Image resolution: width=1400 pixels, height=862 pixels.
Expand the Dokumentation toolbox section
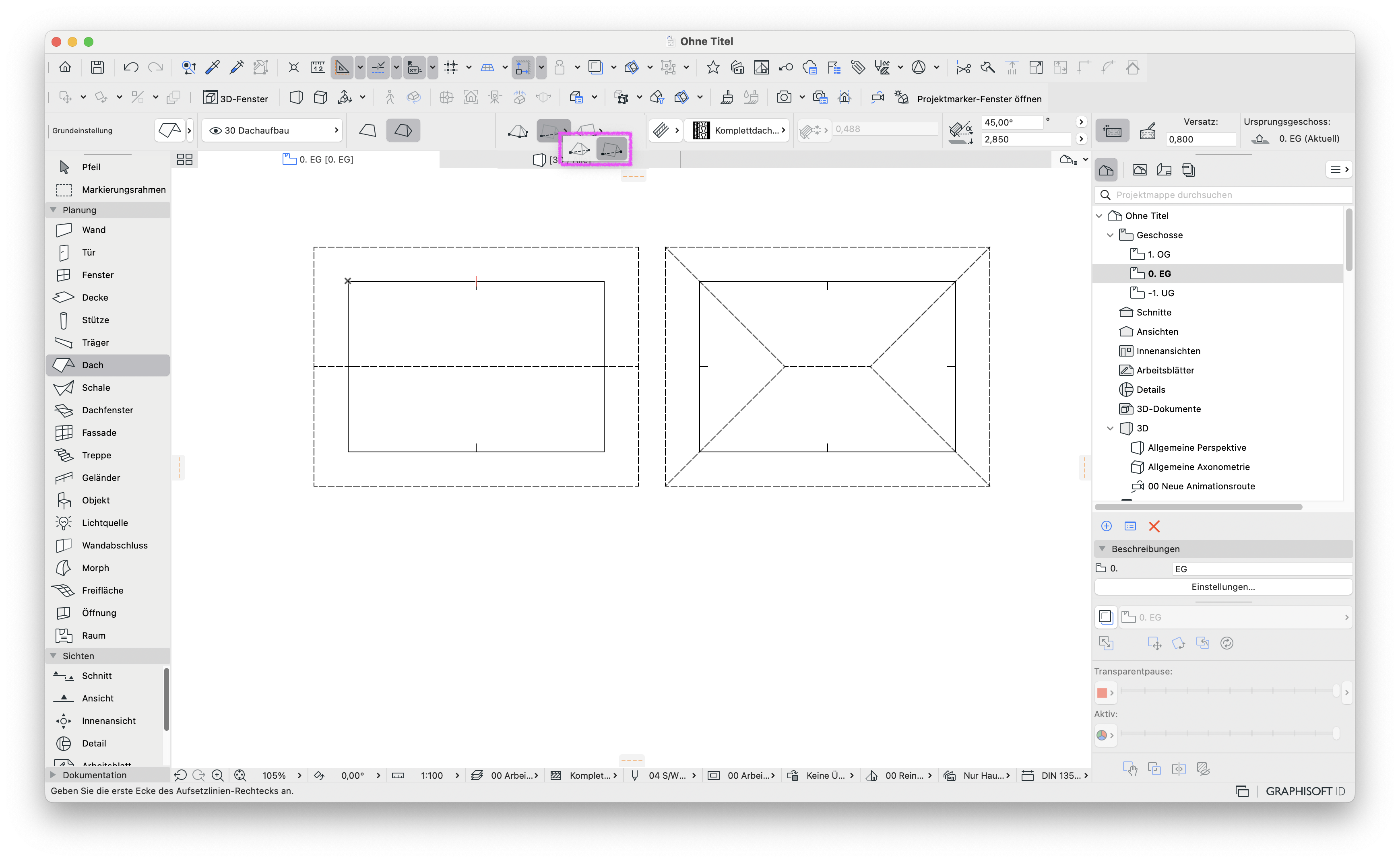53,775
